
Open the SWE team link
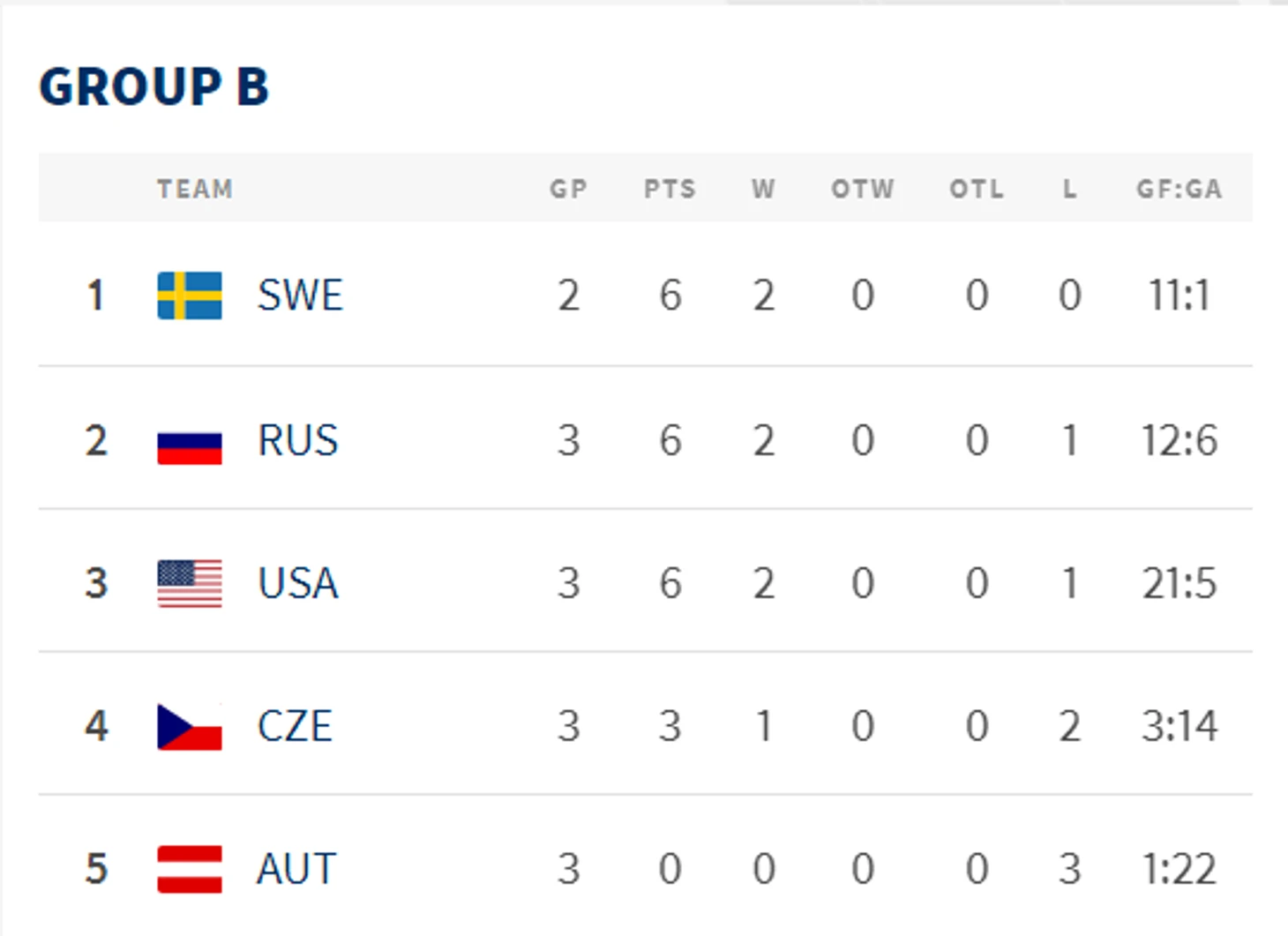click(x=299, y=295)
